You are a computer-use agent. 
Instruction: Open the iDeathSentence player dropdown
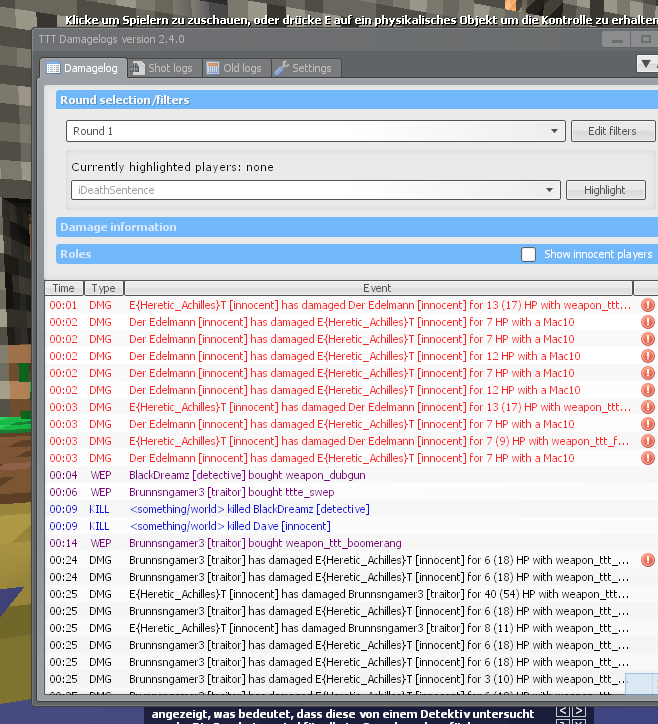[x=550, y=190]
